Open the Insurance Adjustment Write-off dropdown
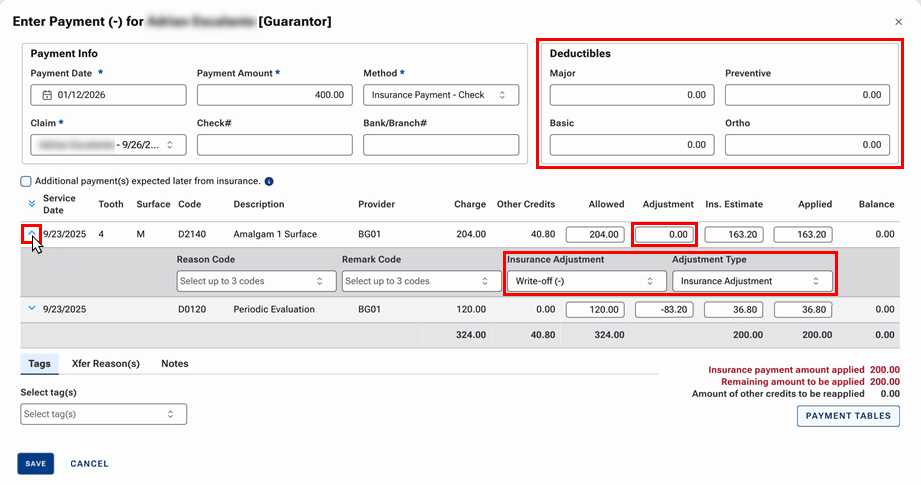The image size is (921, 485). (x=585, y=281)
